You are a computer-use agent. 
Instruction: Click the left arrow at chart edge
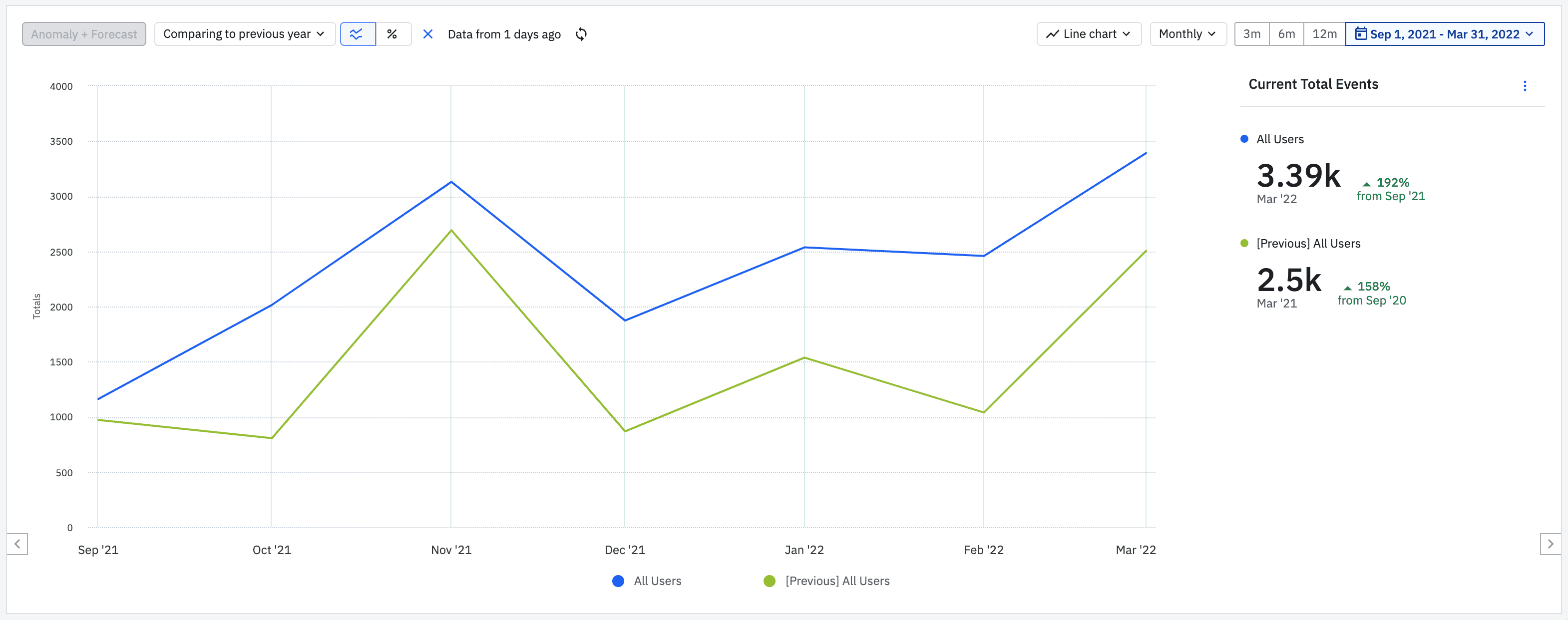click(17, 543)
